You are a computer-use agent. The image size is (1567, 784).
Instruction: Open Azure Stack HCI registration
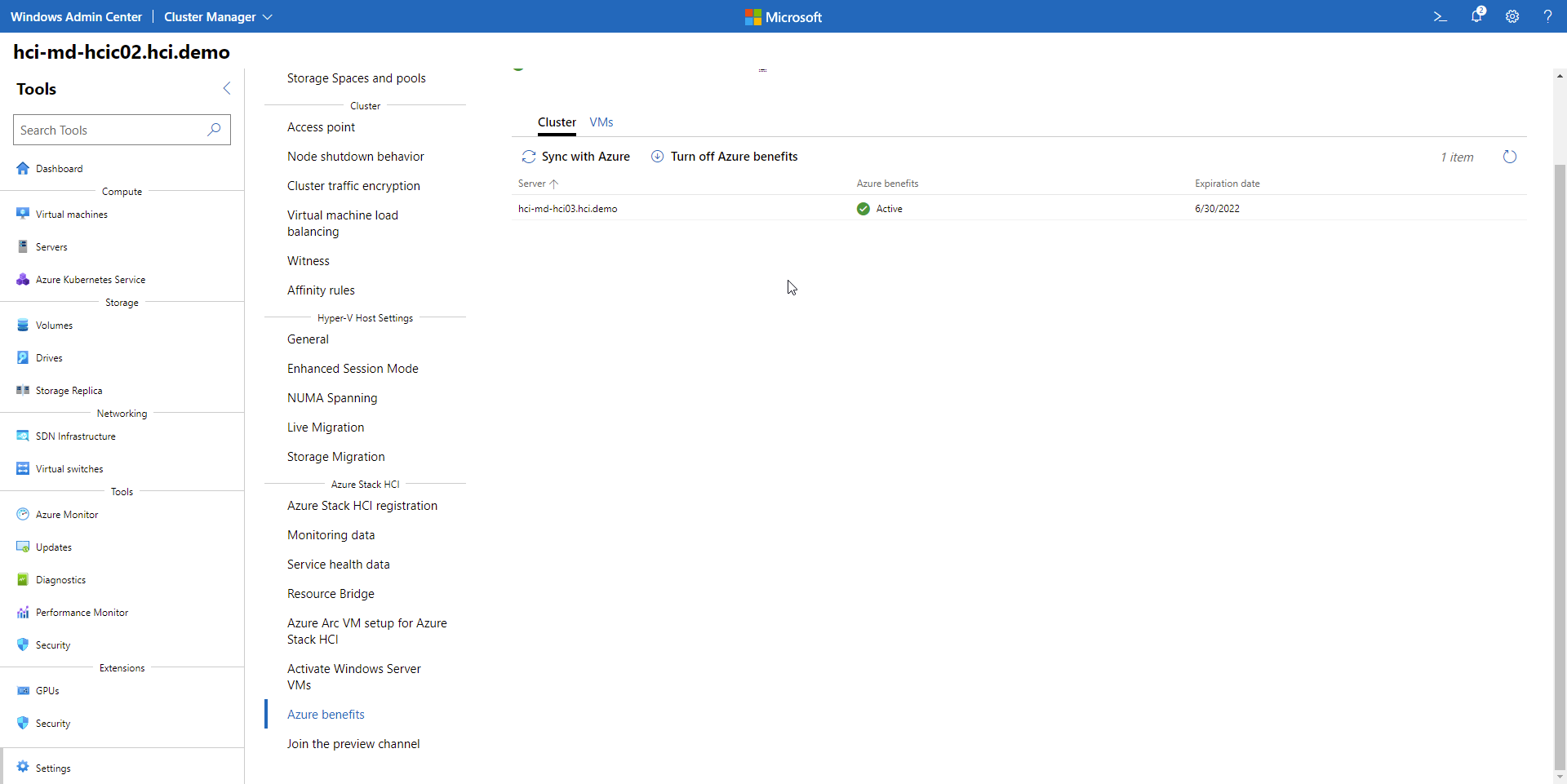pos(362,506)
